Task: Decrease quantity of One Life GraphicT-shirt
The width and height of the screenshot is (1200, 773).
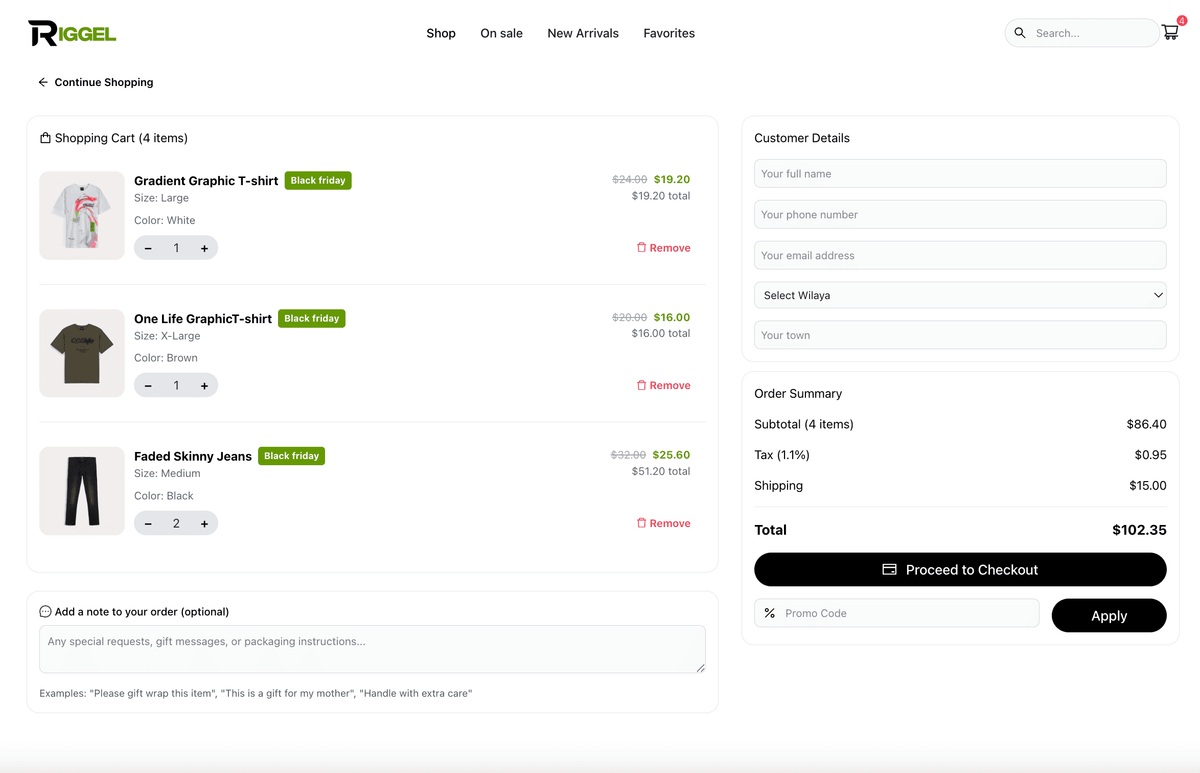Action: (148, 386)
